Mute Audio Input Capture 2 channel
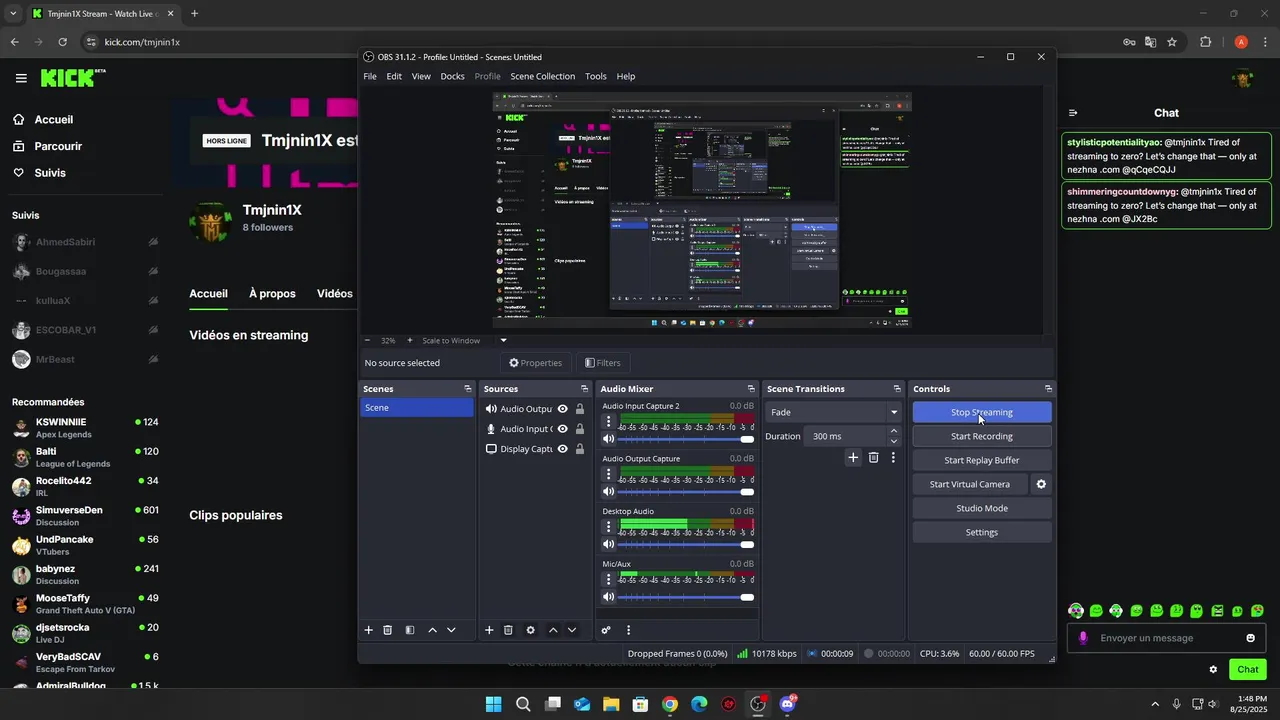 click(x=608, y=439)
